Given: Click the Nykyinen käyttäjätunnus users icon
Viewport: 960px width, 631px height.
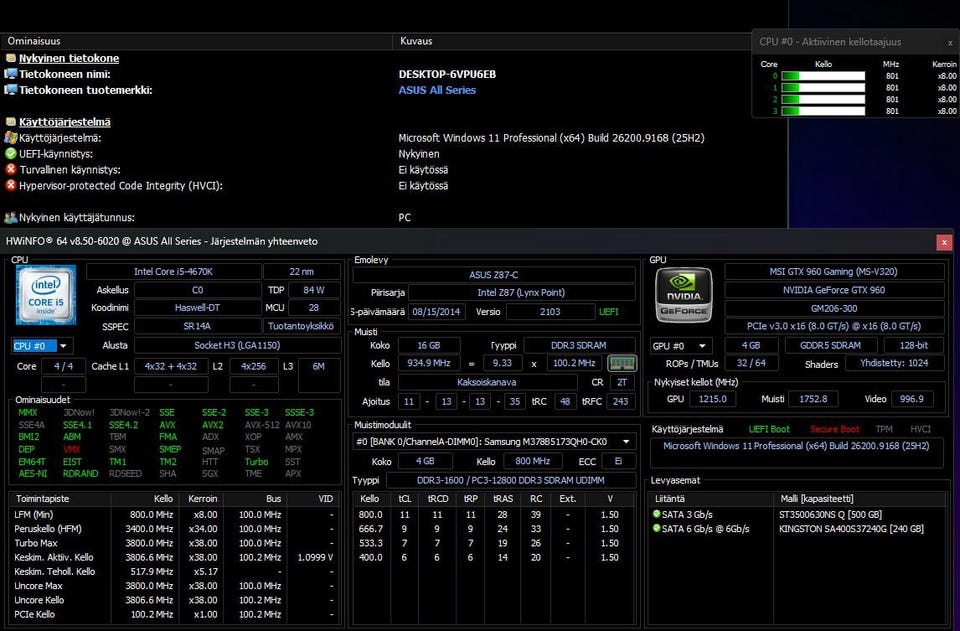Looking at the screenshot, I should (x=10, y=217).
